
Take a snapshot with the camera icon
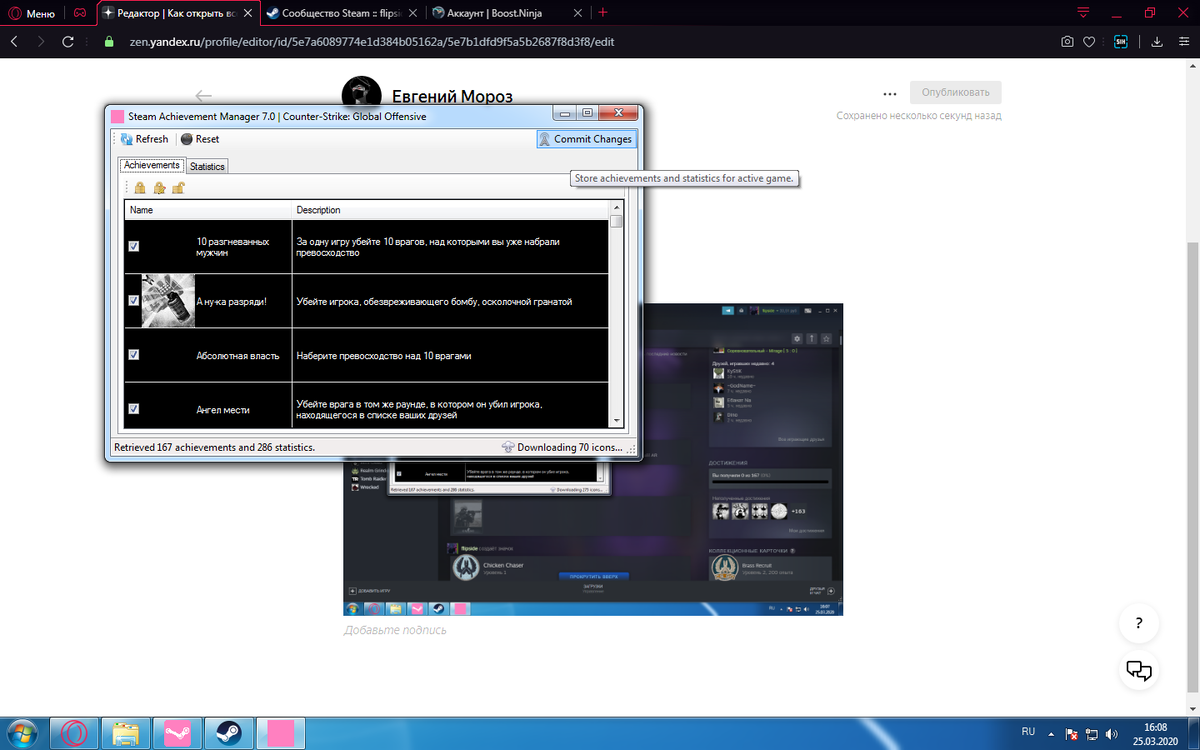(x=1067, y=42)
